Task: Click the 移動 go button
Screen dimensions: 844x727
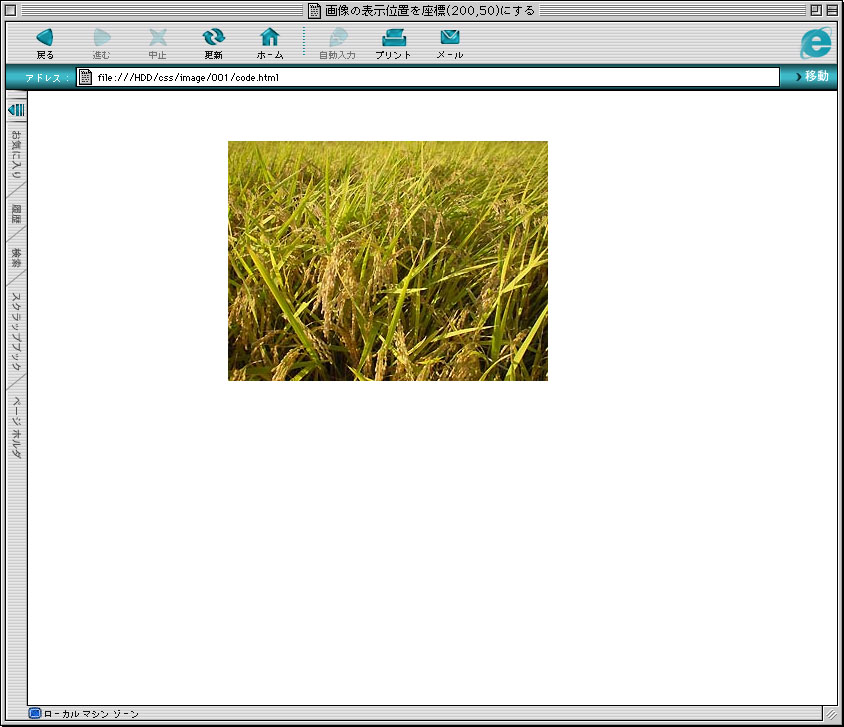Action: click(812, 76)
